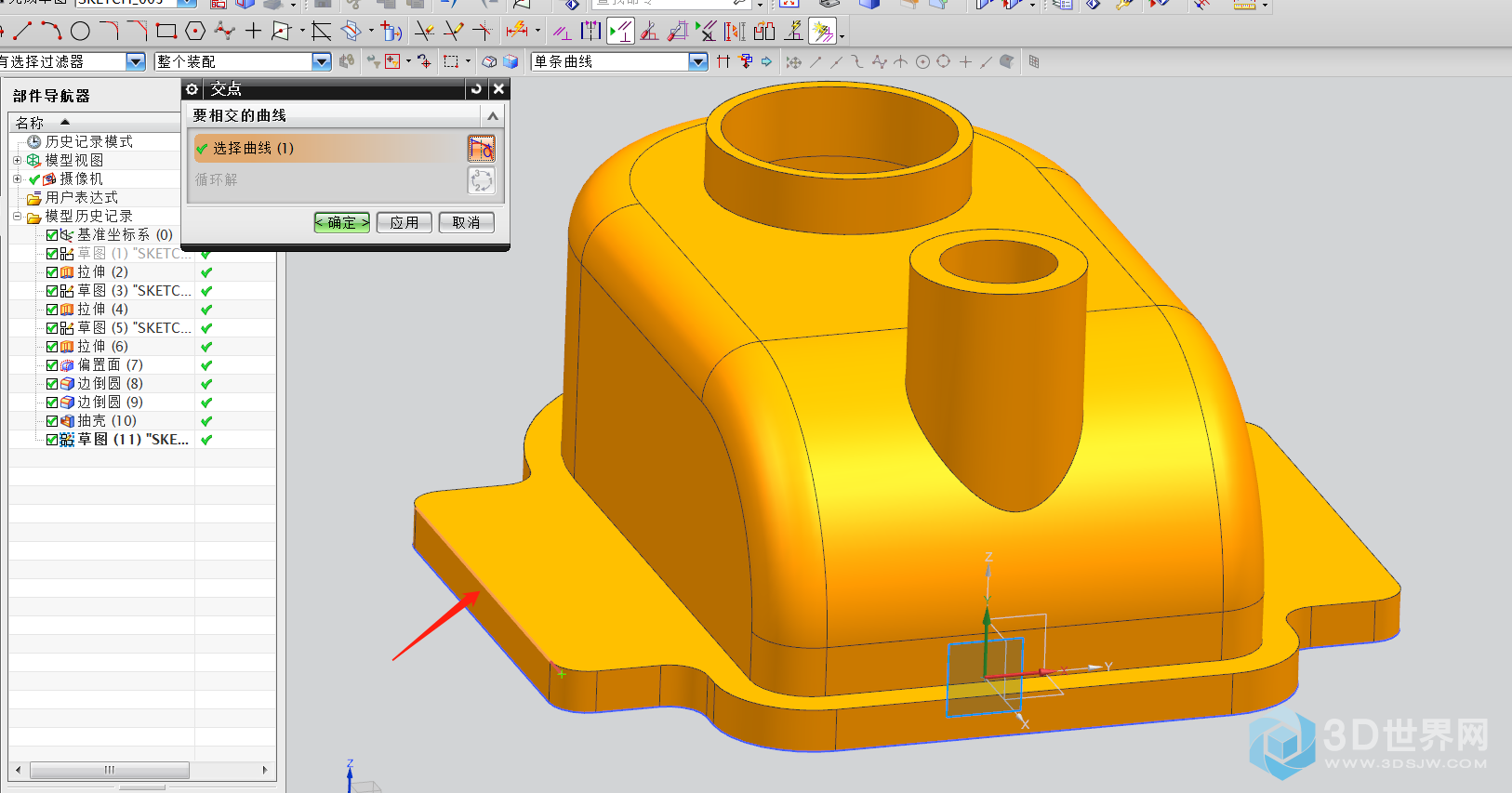Open the sketch name dropdown arrow

[x=187, y=3]
